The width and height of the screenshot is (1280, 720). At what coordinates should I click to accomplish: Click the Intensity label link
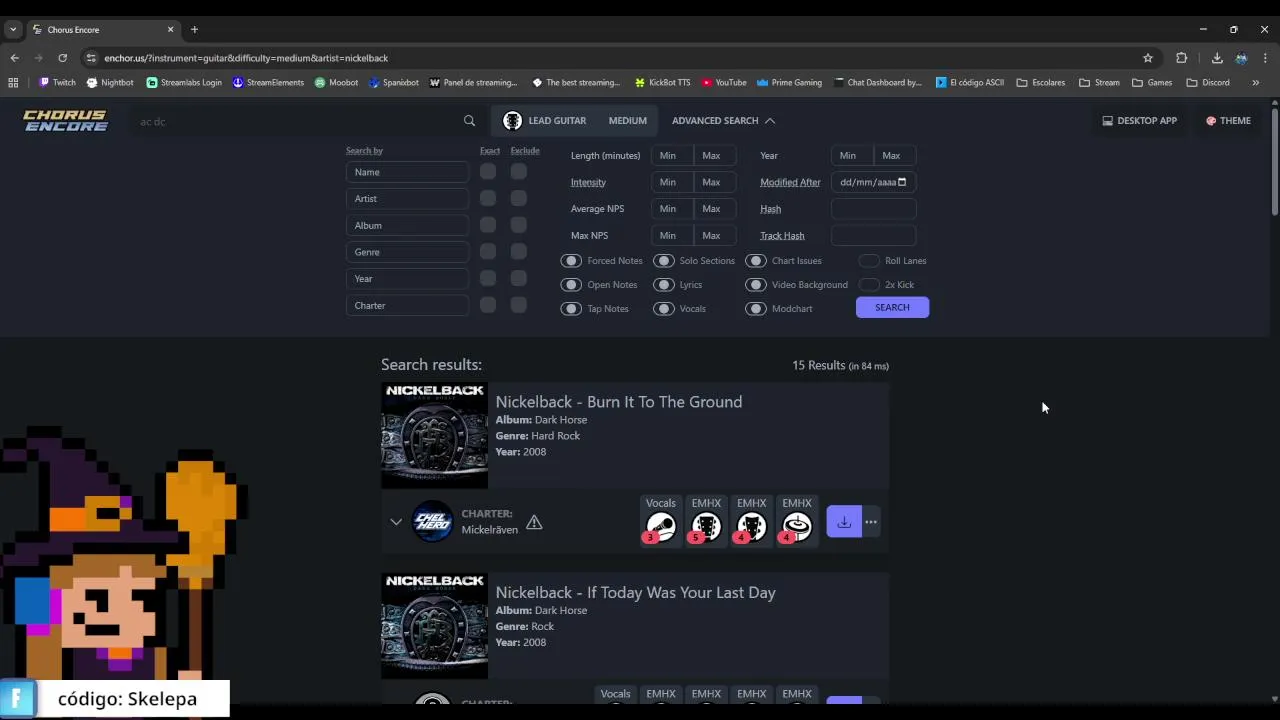pos(588,182)
